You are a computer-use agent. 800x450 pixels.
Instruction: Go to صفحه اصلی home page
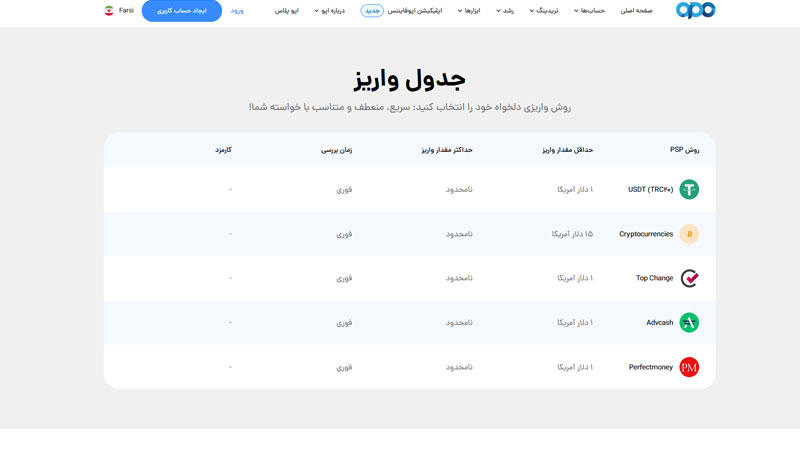point(636,11)
